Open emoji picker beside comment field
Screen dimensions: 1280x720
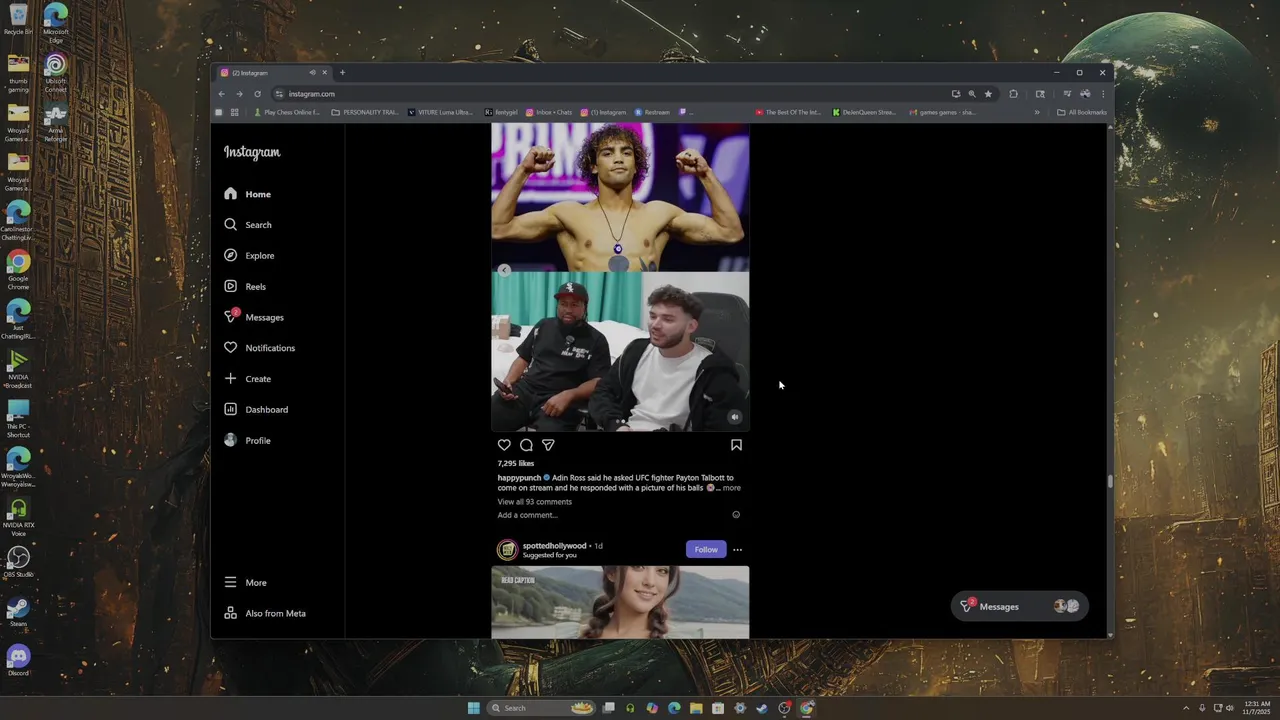[736, 515]
